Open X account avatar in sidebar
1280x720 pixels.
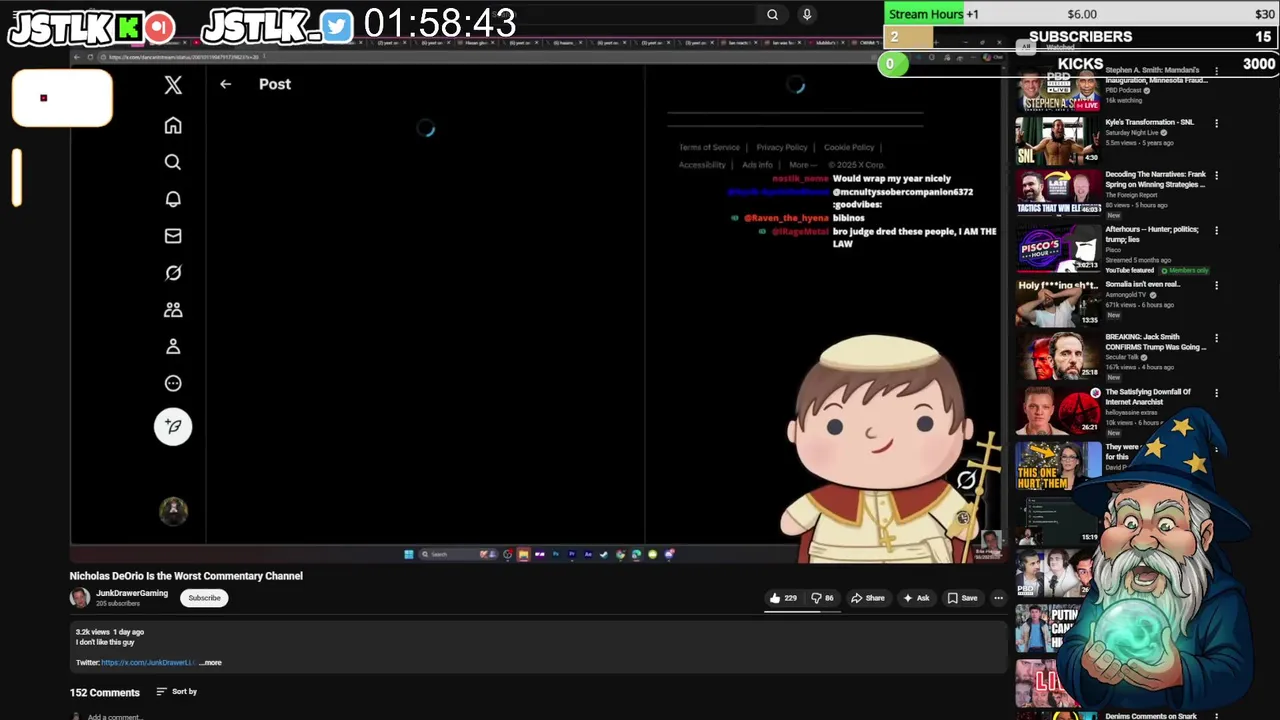(x=173, y=511)
